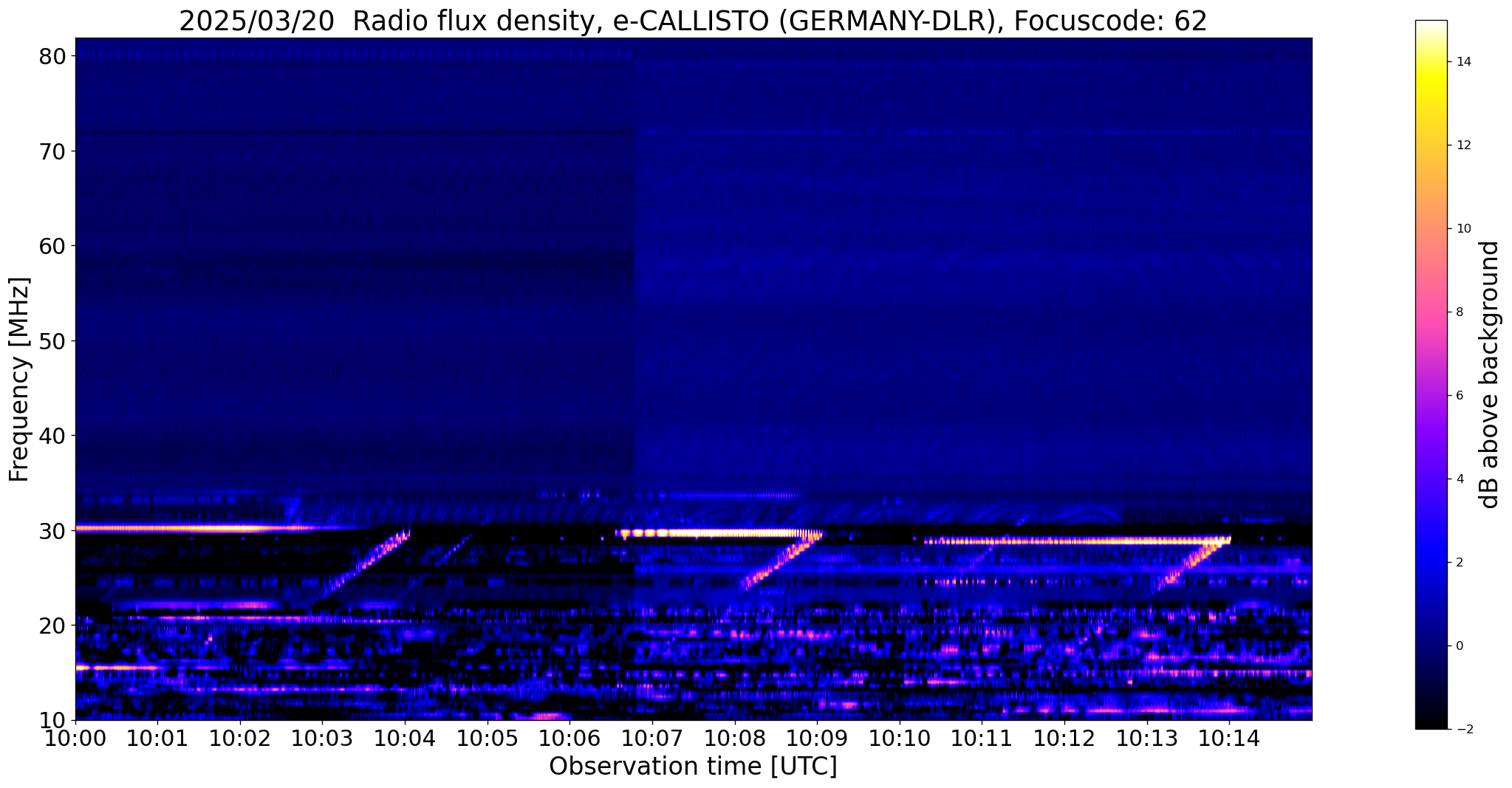
Task: Click the 10:14 time tick label
Action: tap(1229, 738)
